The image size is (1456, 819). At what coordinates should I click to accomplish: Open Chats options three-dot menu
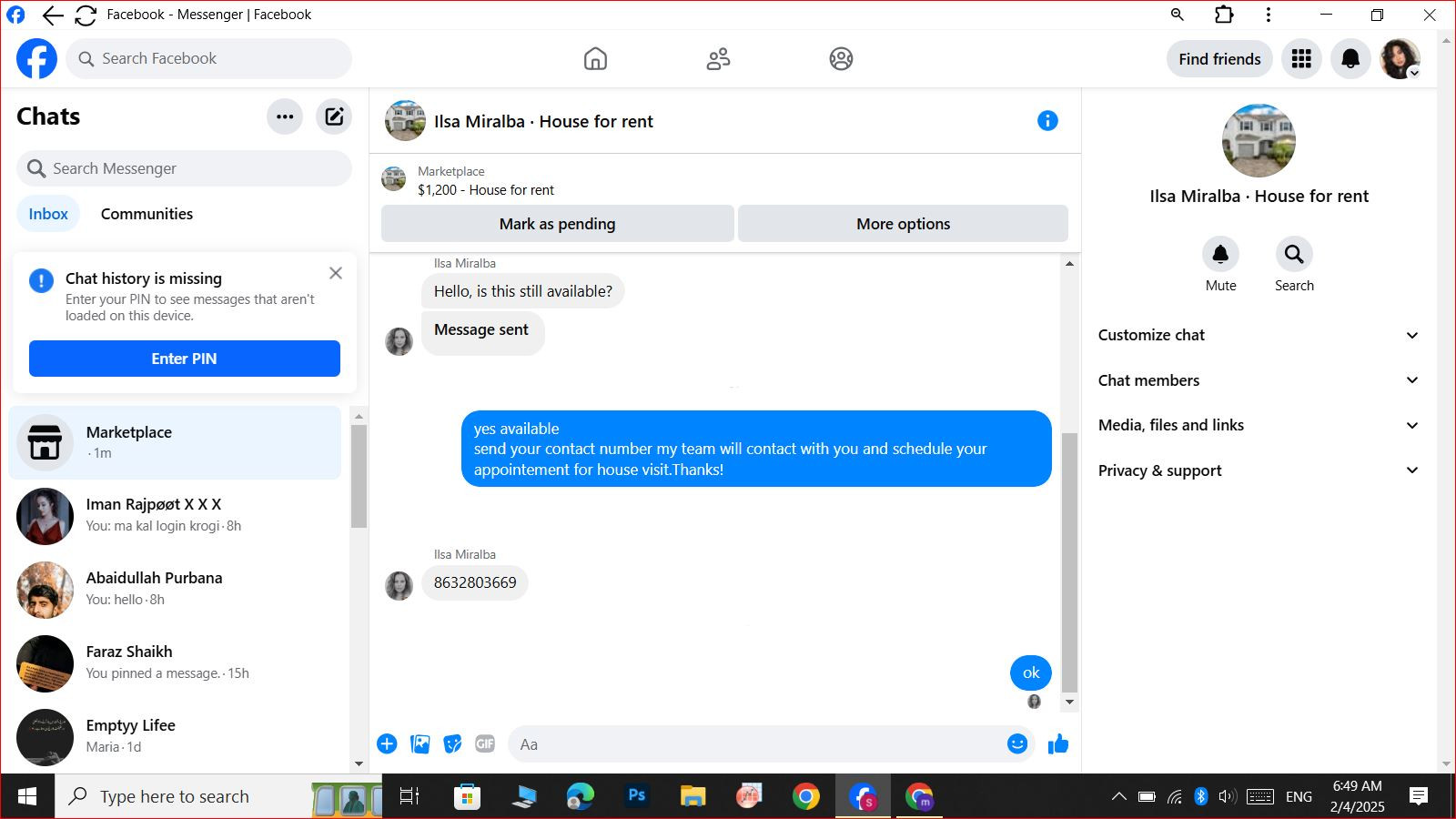[x=285, y=116]
